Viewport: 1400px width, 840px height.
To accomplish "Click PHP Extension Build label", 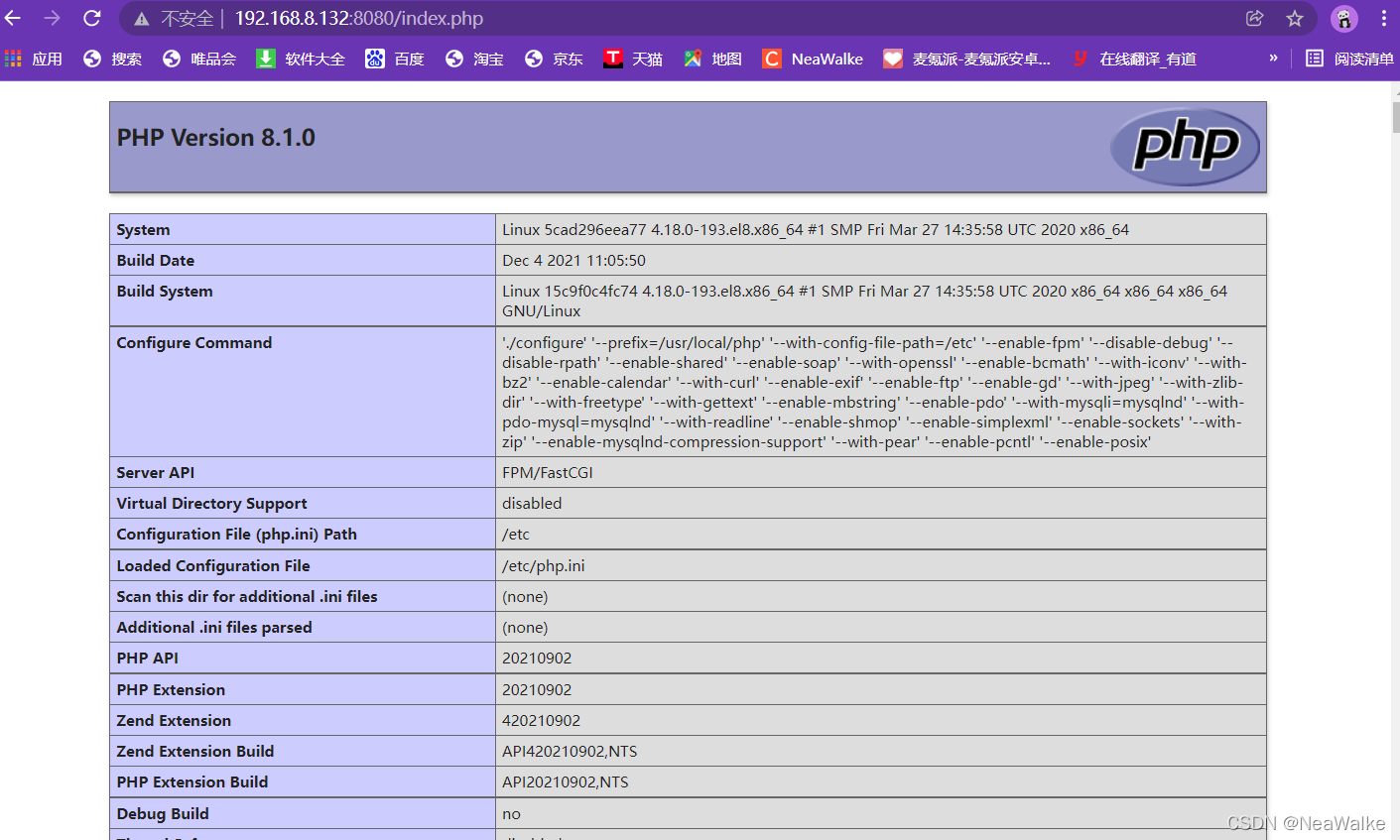I will click(192, 782).
